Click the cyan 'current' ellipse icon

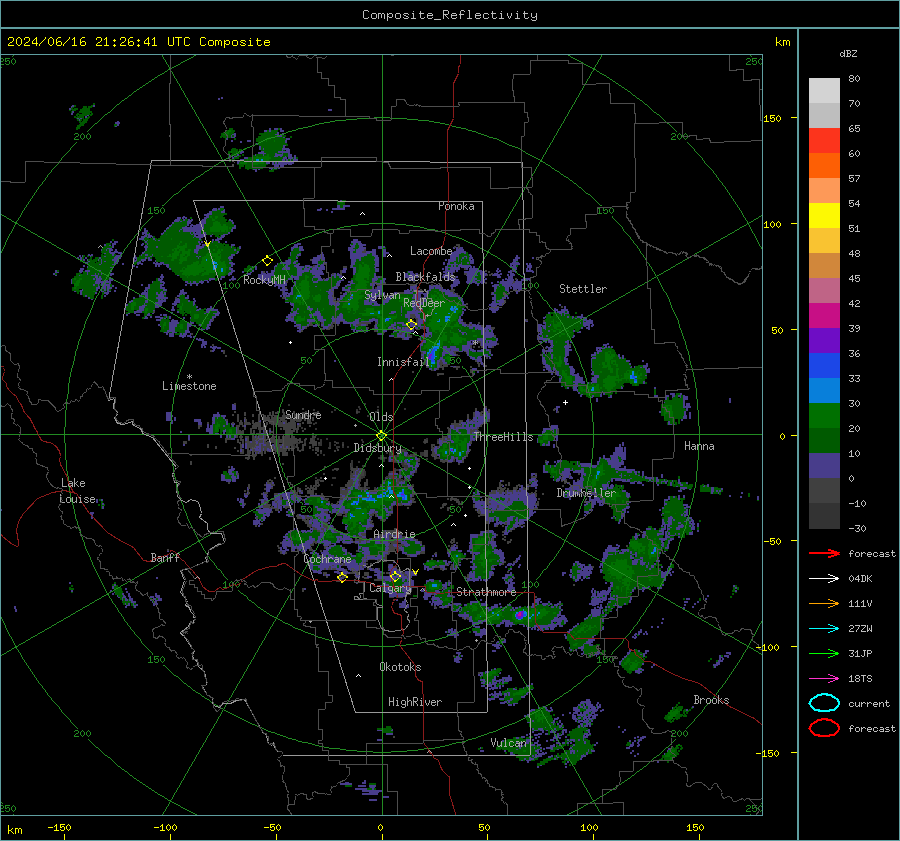point(824,703)
